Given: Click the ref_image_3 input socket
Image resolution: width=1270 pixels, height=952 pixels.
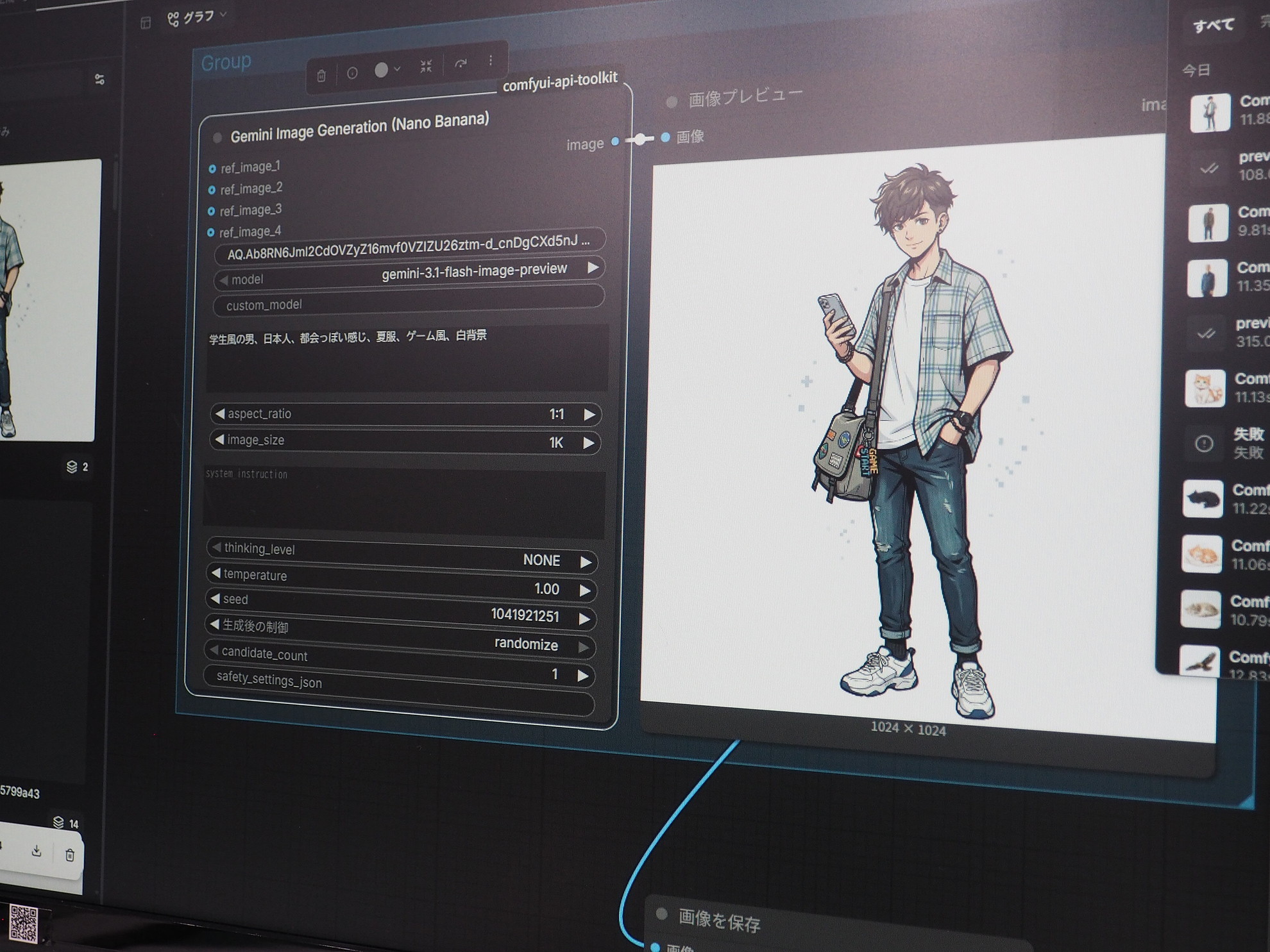Looking at the screenshot, I should click(x=211, y=212).
